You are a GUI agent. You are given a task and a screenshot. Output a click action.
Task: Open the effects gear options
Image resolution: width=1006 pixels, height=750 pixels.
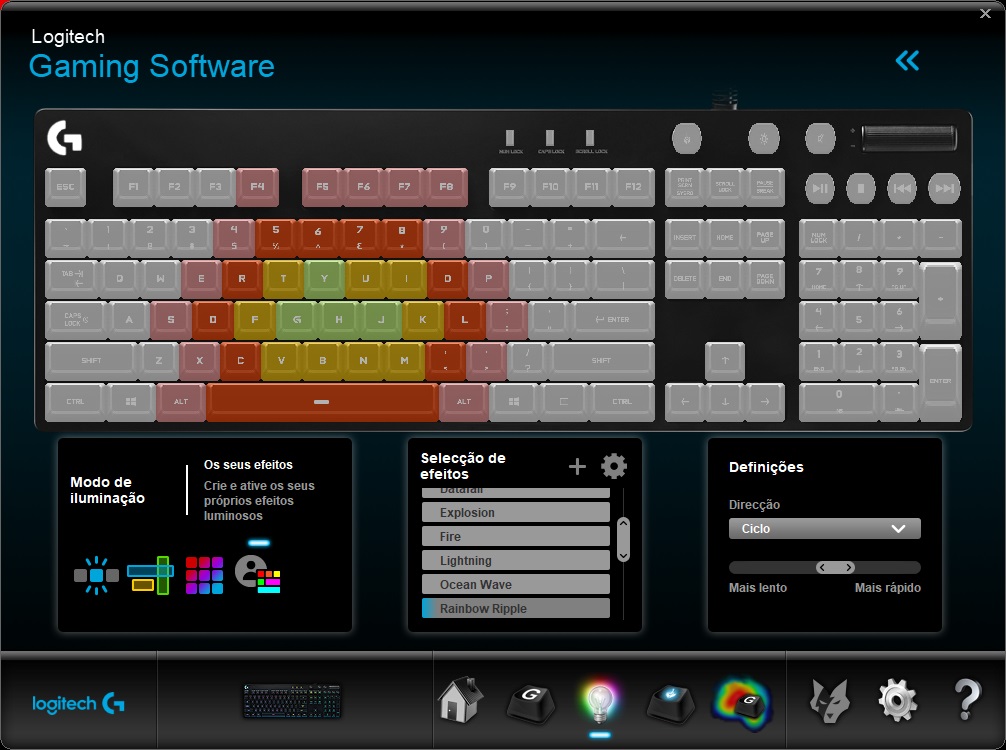pyautogui.click(x=614, y=466)
